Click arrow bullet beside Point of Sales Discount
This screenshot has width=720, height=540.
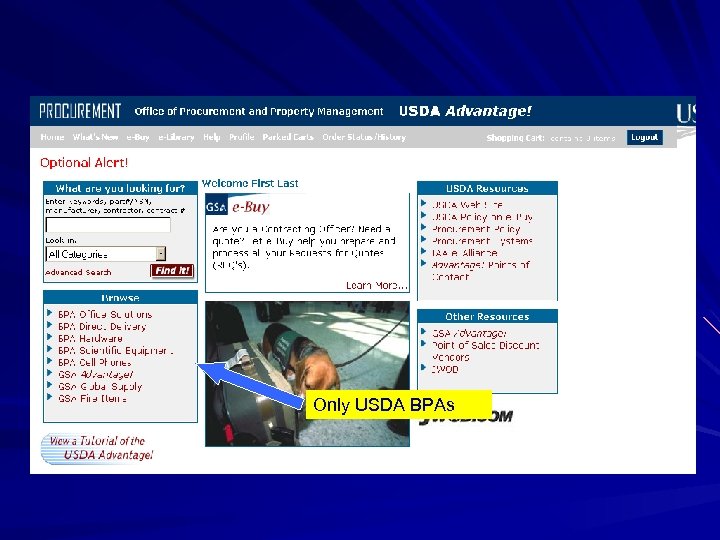point(424,343)
